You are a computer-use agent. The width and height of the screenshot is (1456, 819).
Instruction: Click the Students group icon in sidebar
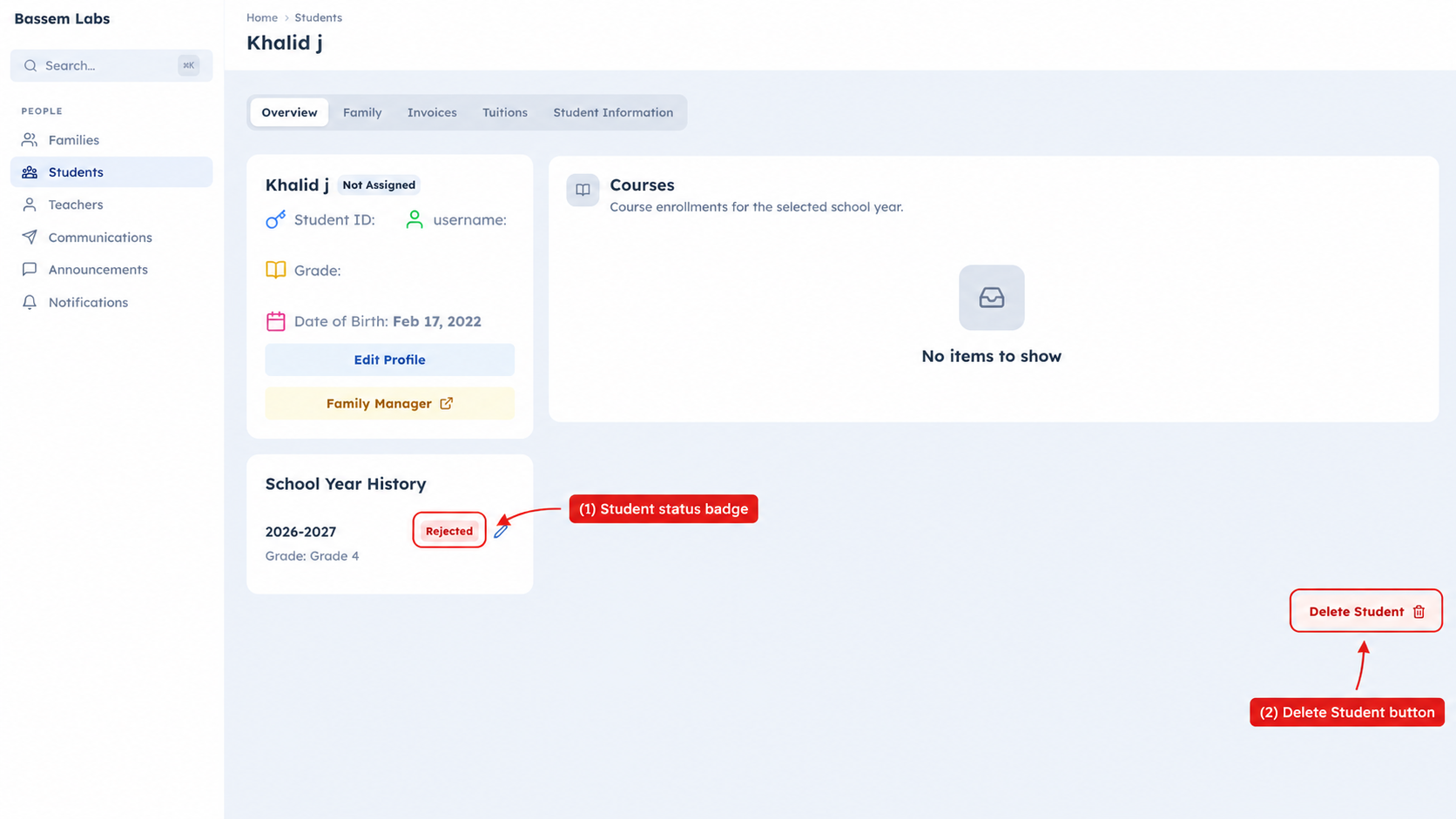tap(30, 172)
